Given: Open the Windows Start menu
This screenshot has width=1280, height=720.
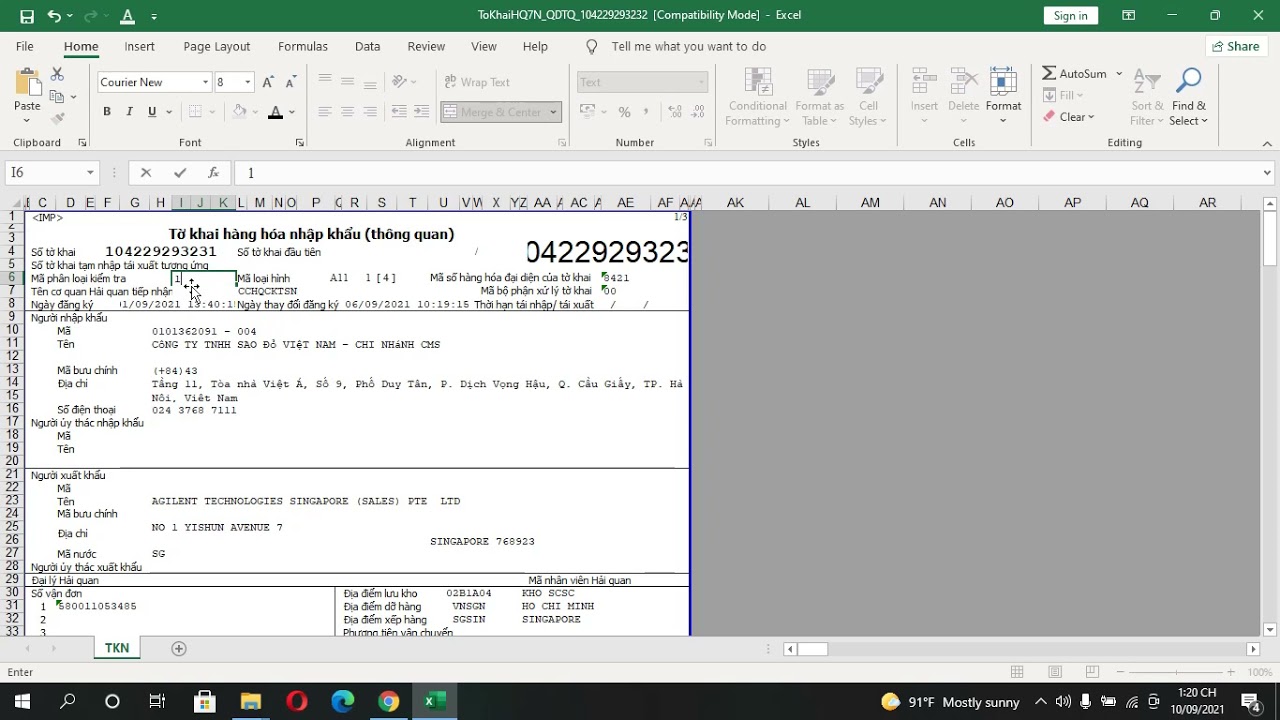Looking at the screenshot, I should (x=22, y=701).
